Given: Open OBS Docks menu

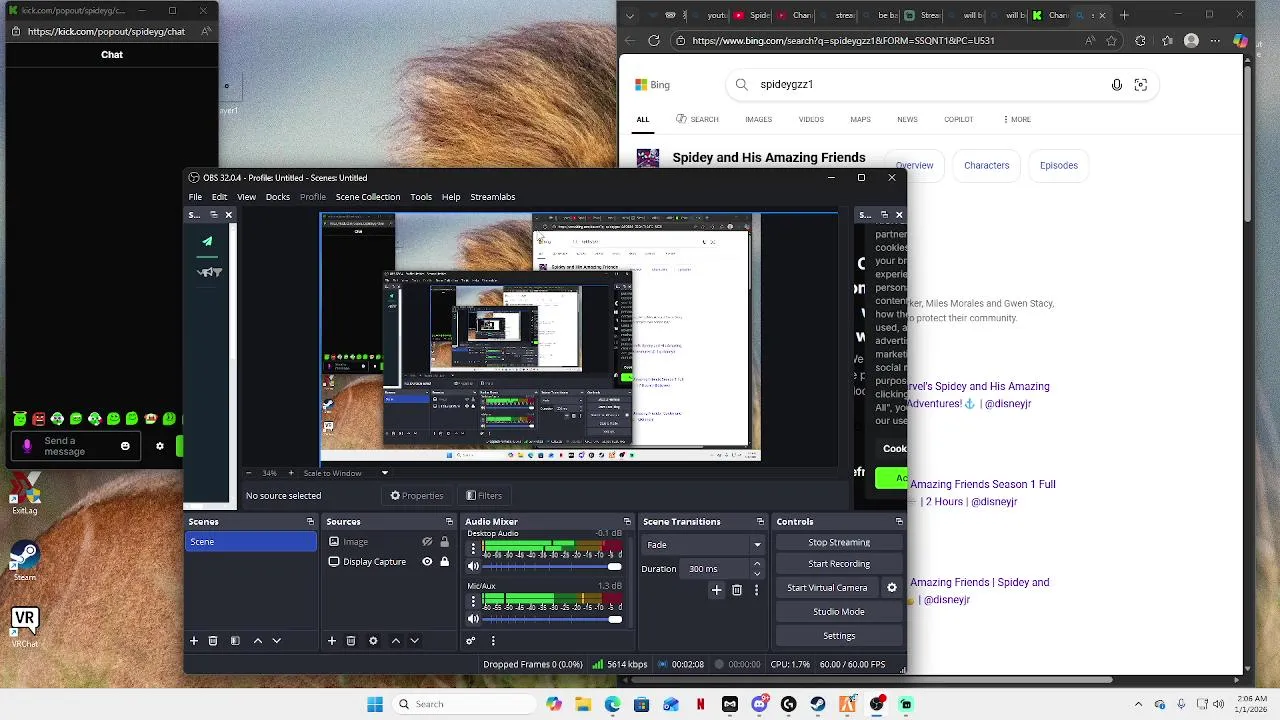Looking at the screenshot, I should tap(278, 197).
